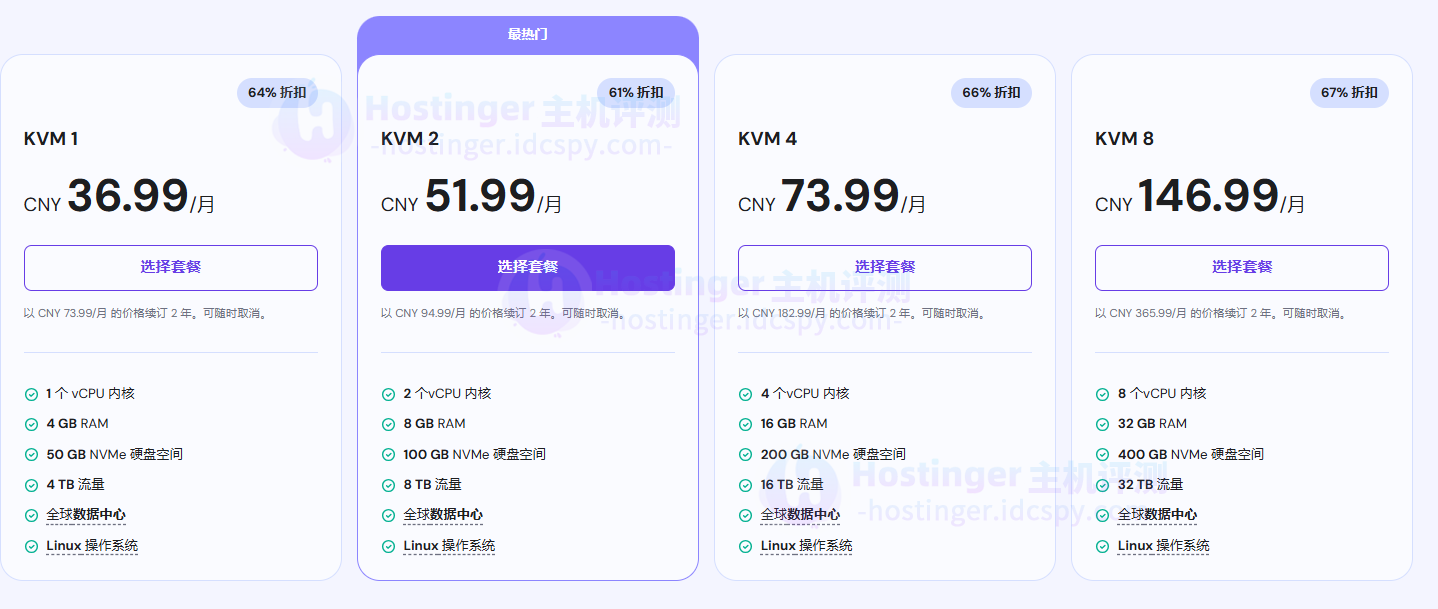Viewport: 1438px width, 609px height.
Task: Click the KVM 4 plan title
Action: (x=767, y=139)
